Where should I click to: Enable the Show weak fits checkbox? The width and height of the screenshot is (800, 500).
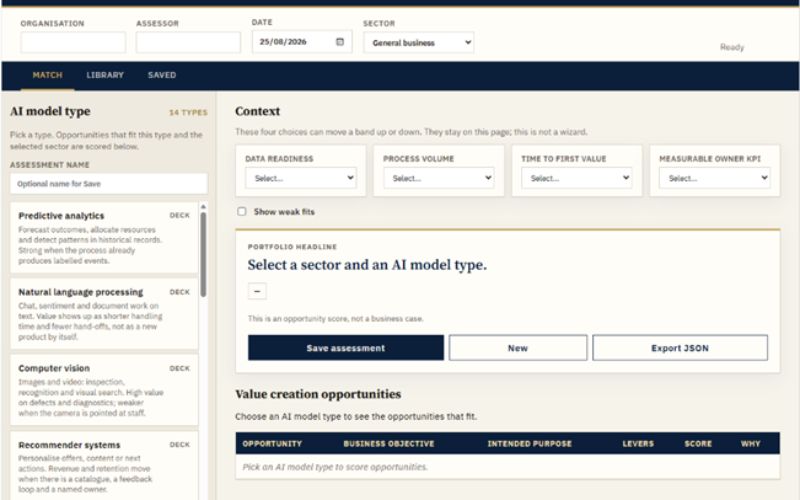[242, 211]
